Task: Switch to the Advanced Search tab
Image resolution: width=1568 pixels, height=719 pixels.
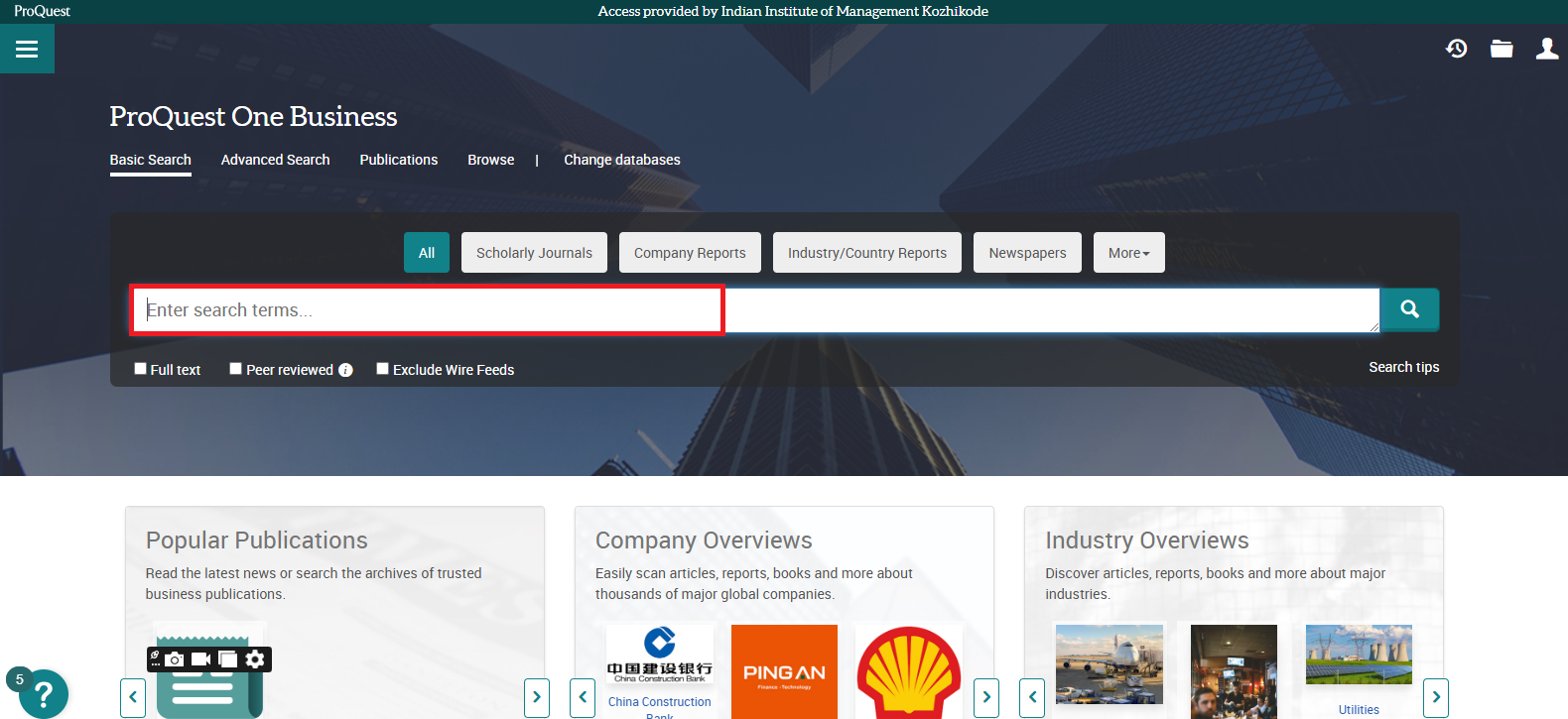Action: pyautogui.click(x=275, y=160)
